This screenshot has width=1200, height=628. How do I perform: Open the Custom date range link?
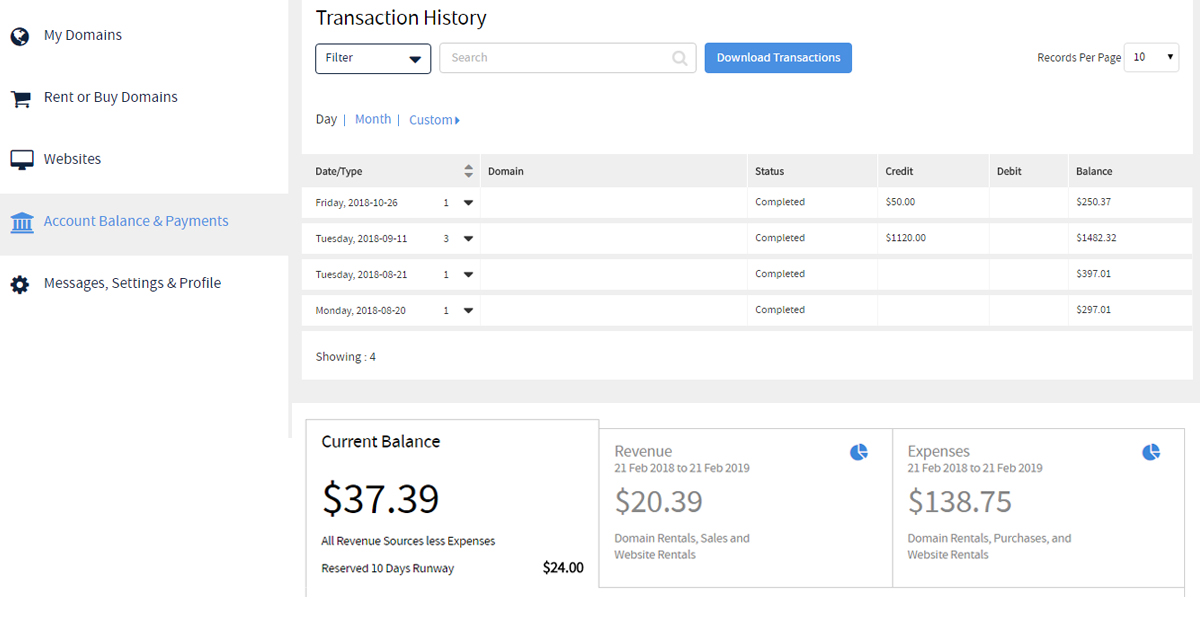pos(434,120)
